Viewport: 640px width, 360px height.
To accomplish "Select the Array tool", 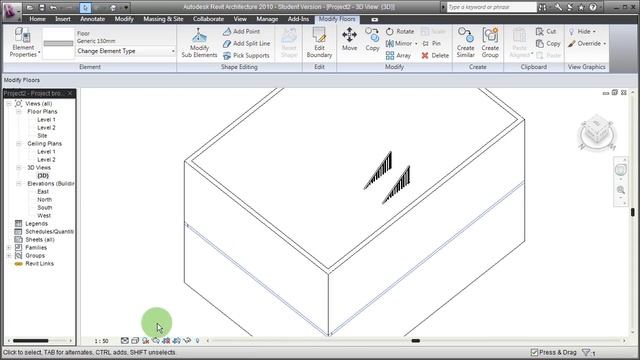I will pyautogui.click(x=398, y=56).
